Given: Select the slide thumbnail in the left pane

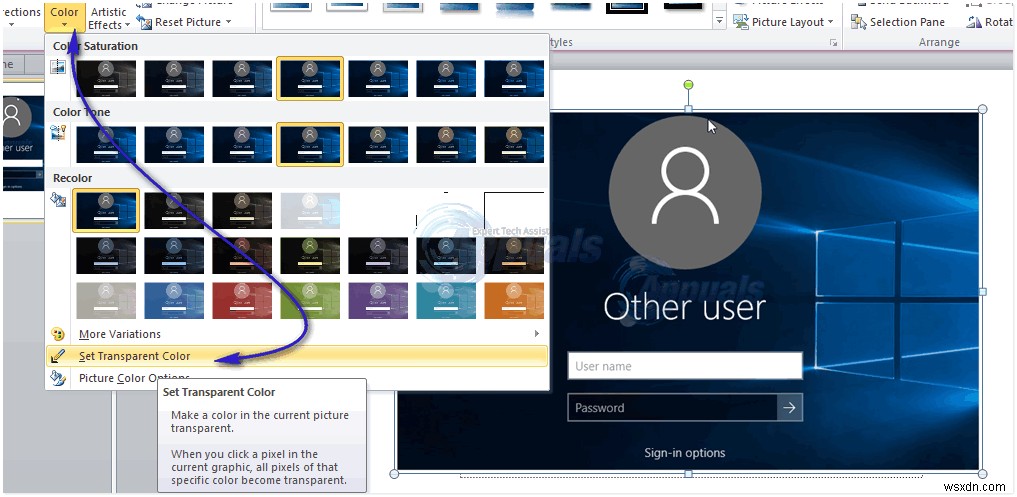Looking at the screenshot, I should (22, 144).
